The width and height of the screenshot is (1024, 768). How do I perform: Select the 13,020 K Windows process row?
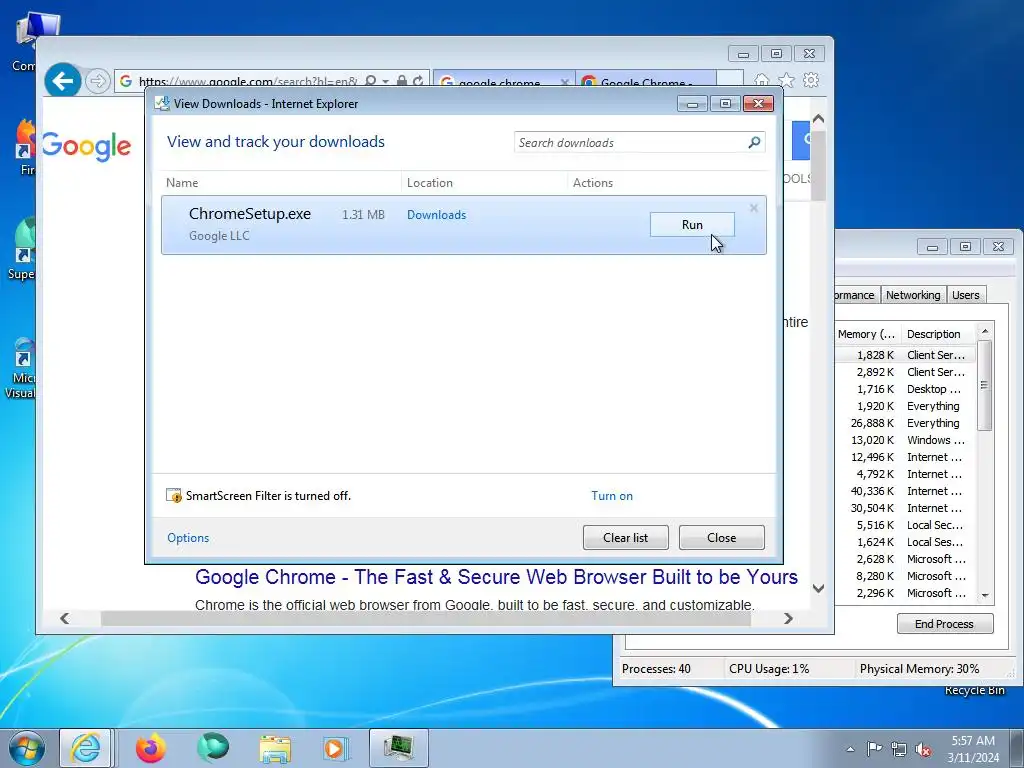click(x=905, y=440)
